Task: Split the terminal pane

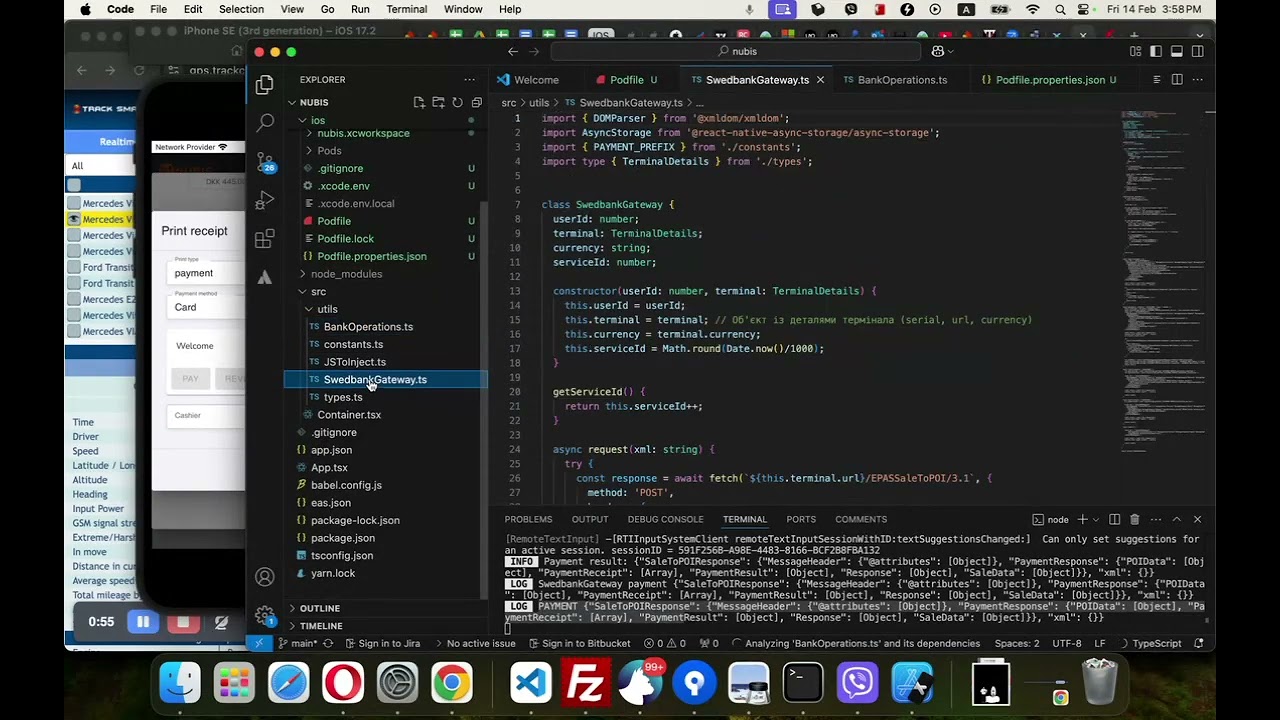Action: point(1114,520)
